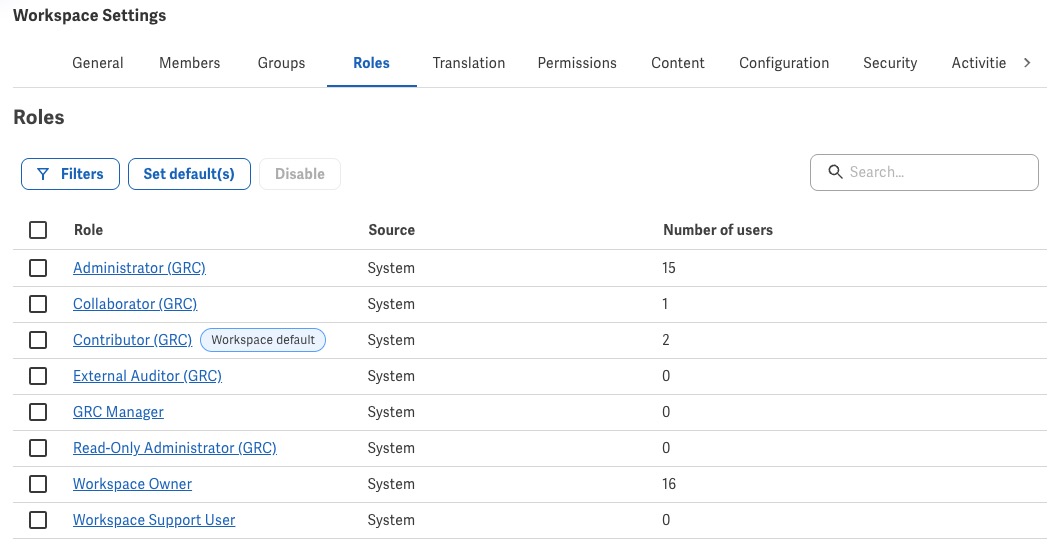Click the Workspace Settings title
The image size is (1060, 553).
click(89, 16)
